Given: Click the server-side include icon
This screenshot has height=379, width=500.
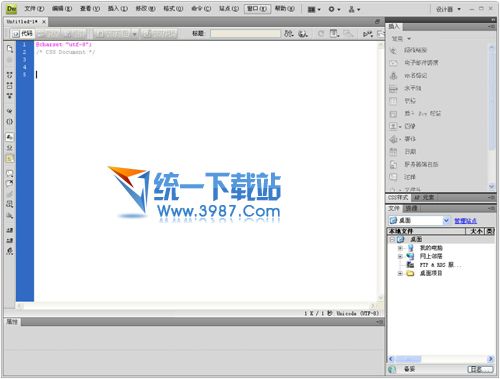Looking at the screenshot, I should [393, 164].
